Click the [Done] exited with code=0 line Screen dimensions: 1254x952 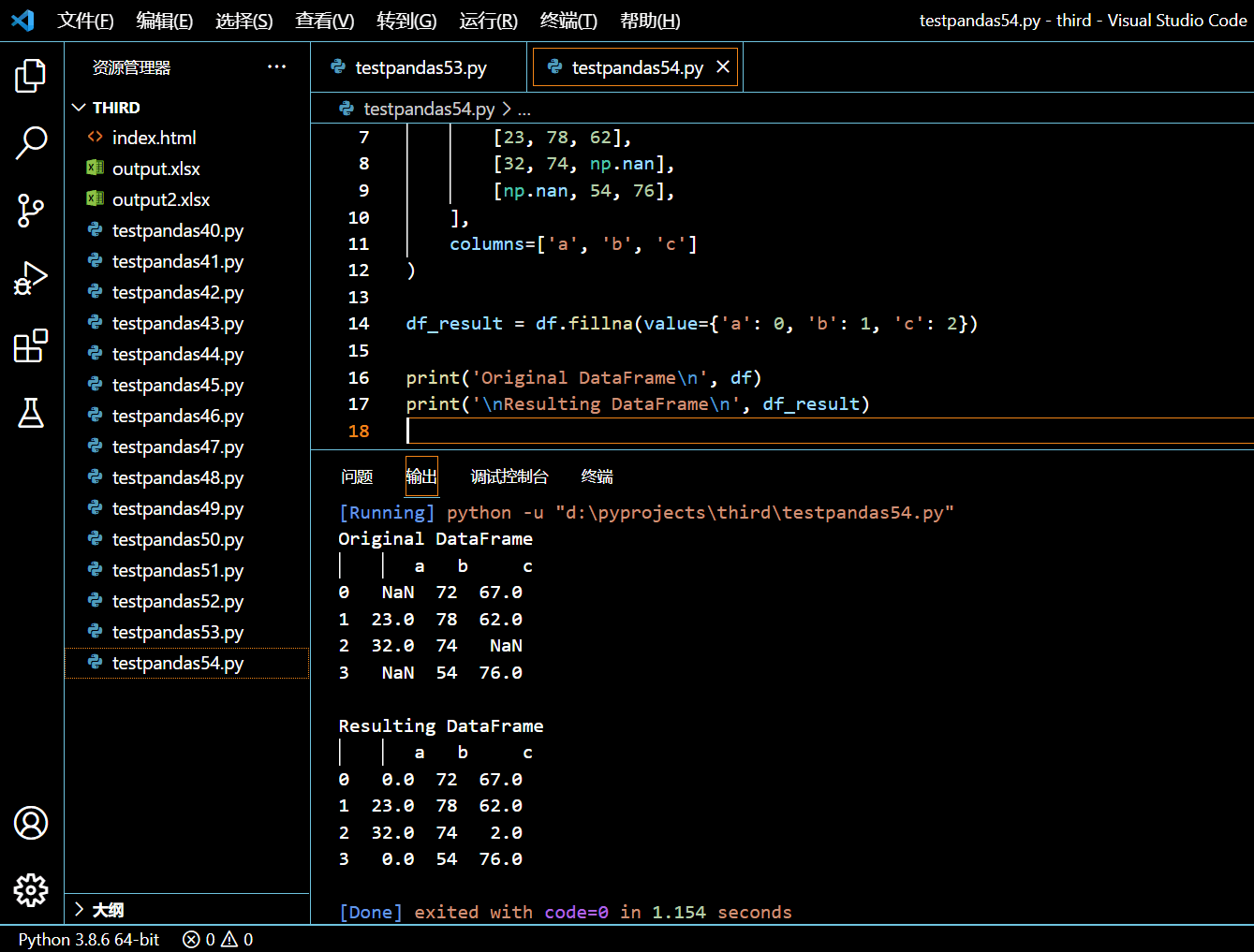click(566, 912)
